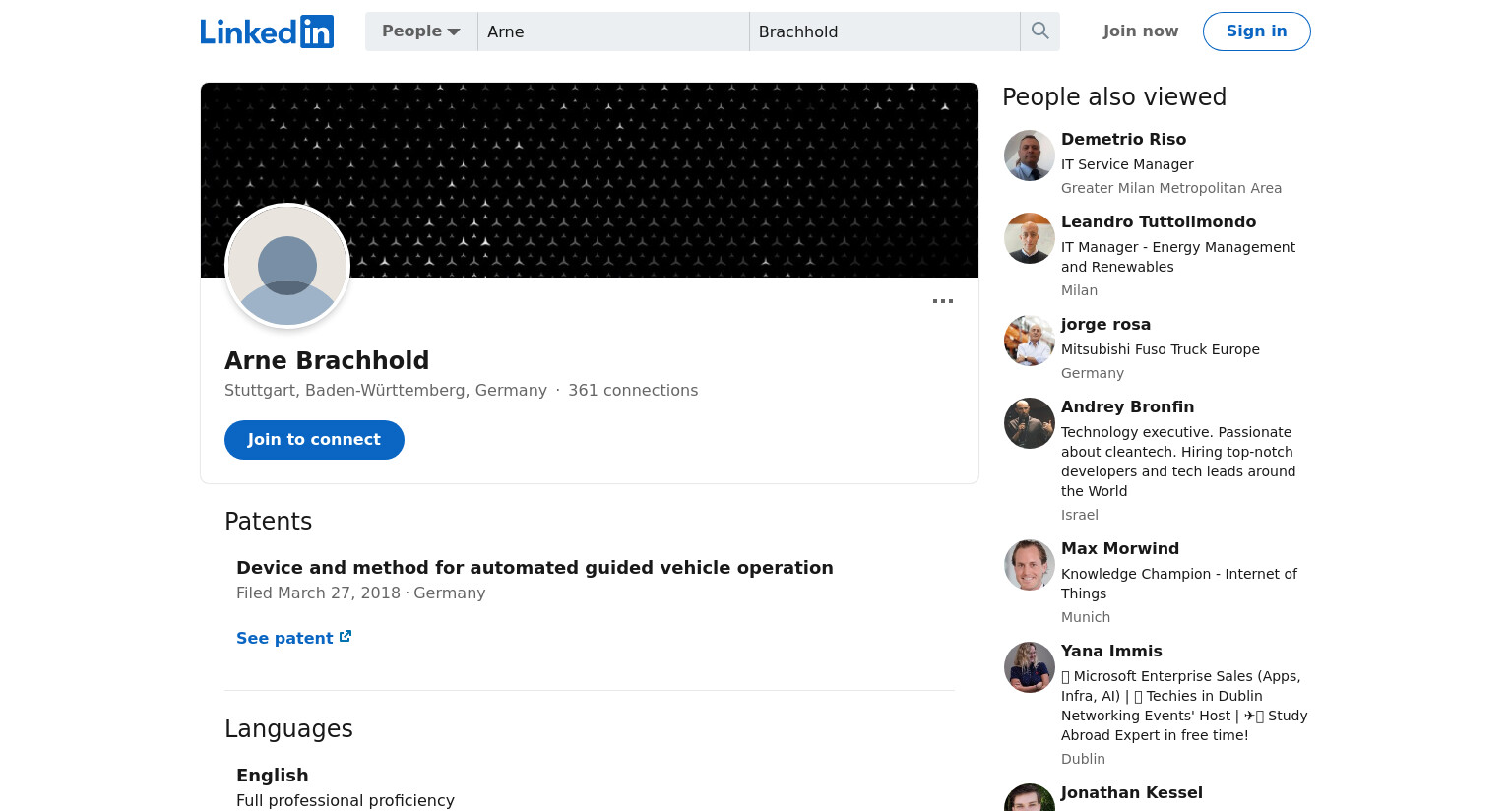Open Leandro Tuttoilmondo's name link

pyautogui.click(x=1159, y=221)
